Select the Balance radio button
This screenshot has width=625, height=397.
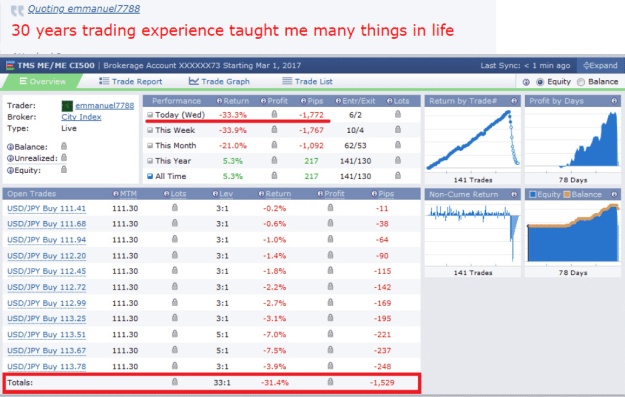(x=581, y=82)
